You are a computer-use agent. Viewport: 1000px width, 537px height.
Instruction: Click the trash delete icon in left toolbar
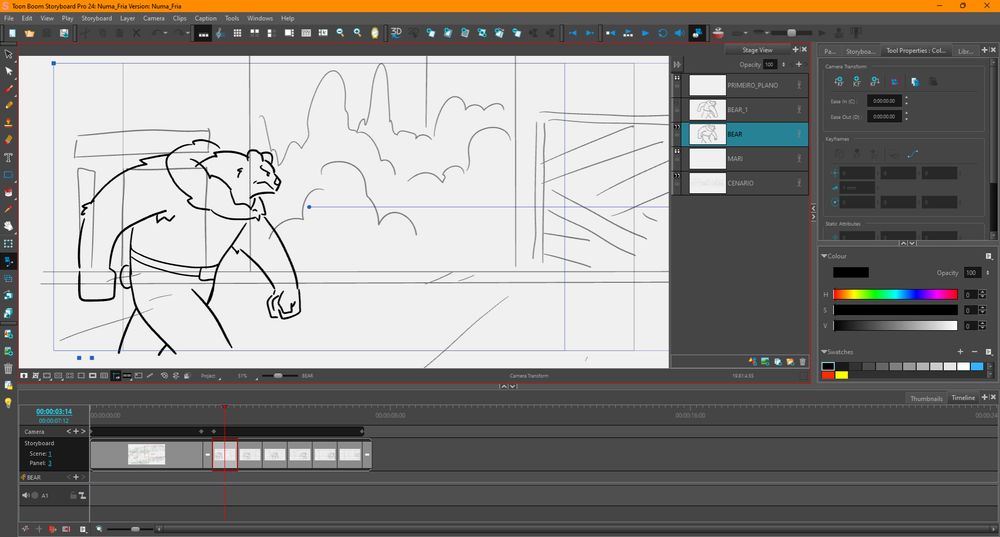(x=8, y=368)
